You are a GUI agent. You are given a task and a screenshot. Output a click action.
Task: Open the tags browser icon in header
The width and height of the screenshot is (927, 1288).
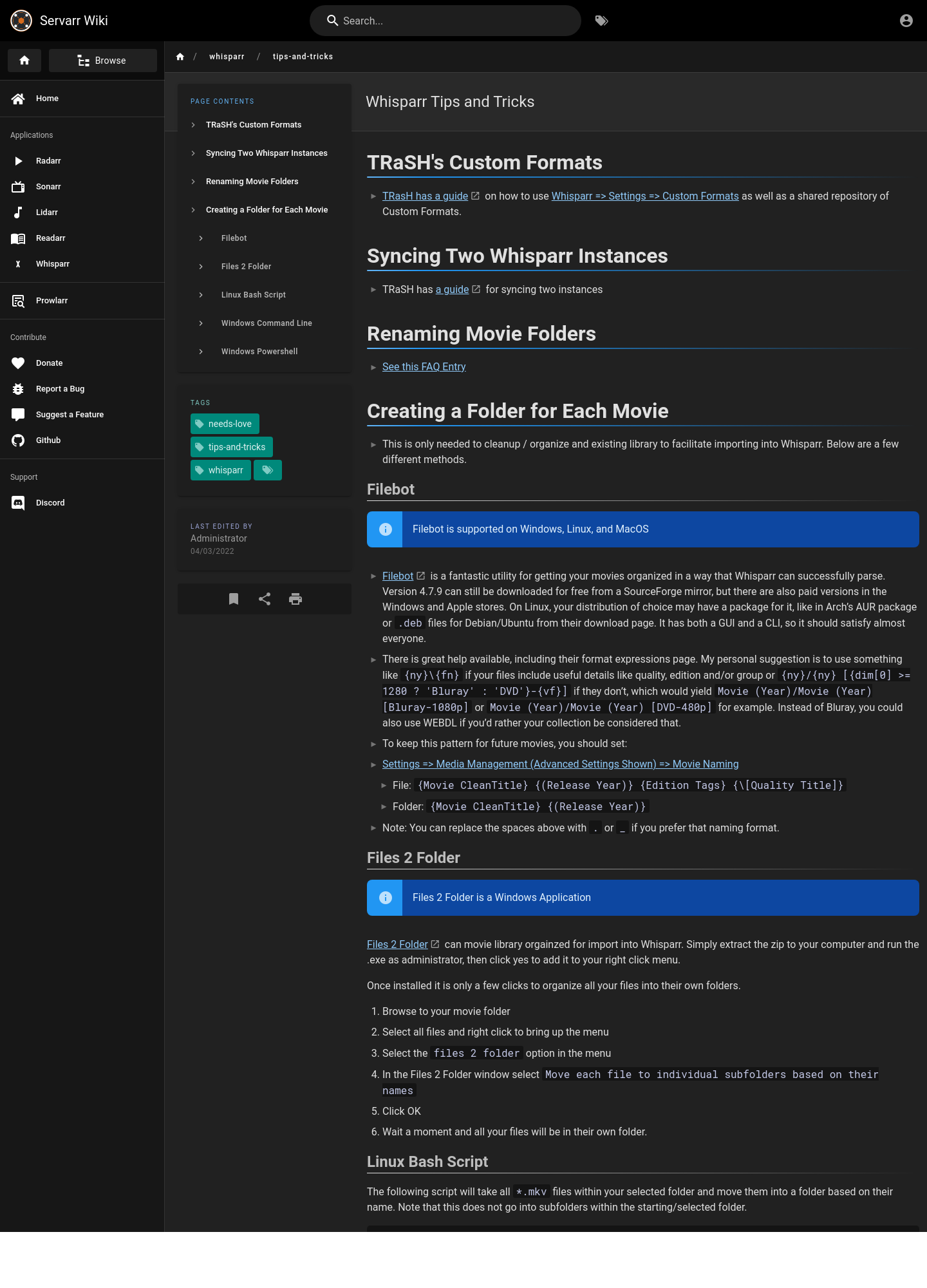(x=601, y=21)
